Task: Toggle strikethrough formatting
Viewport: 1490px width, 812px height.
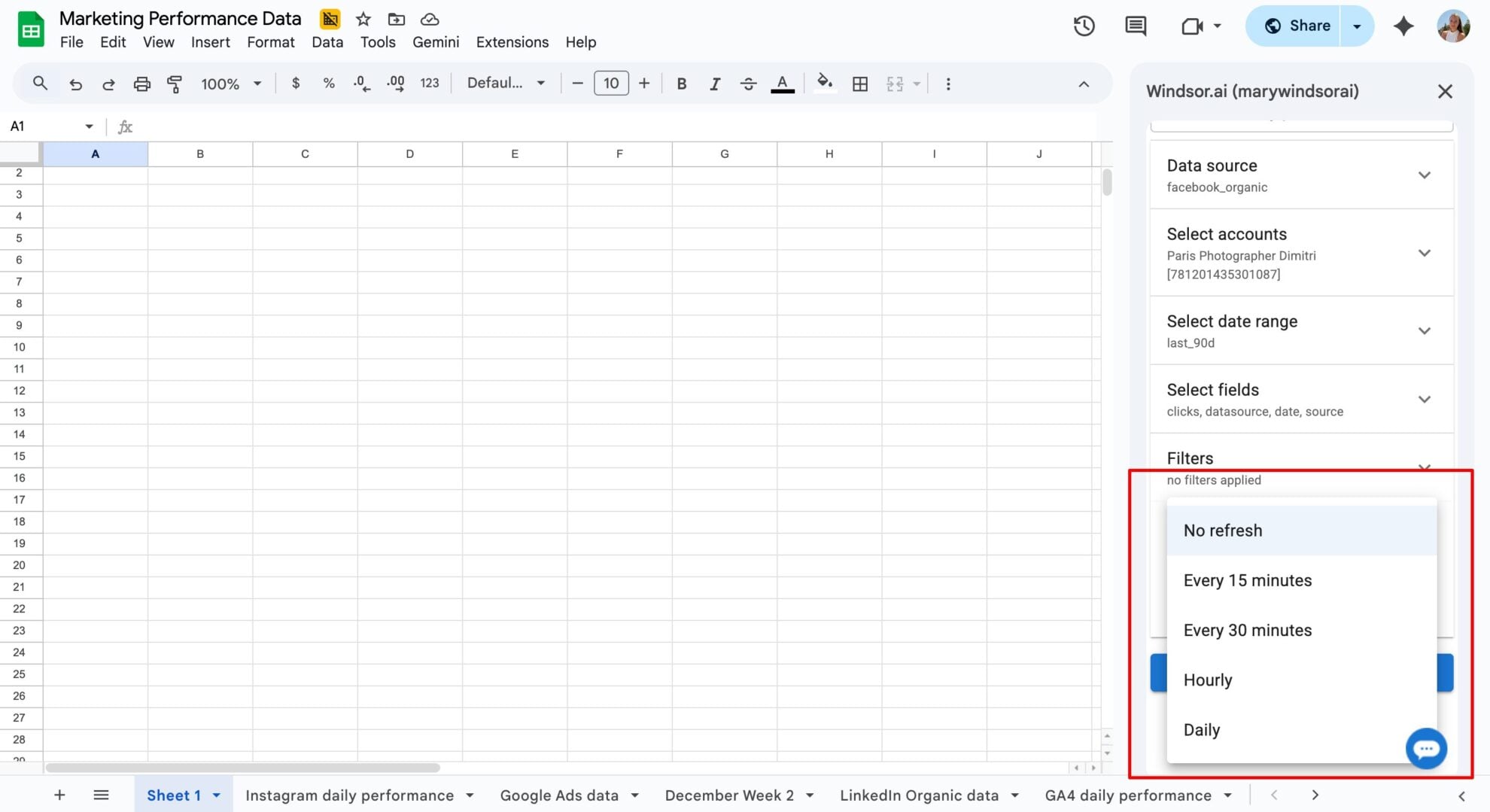Action: click(748, 84)
